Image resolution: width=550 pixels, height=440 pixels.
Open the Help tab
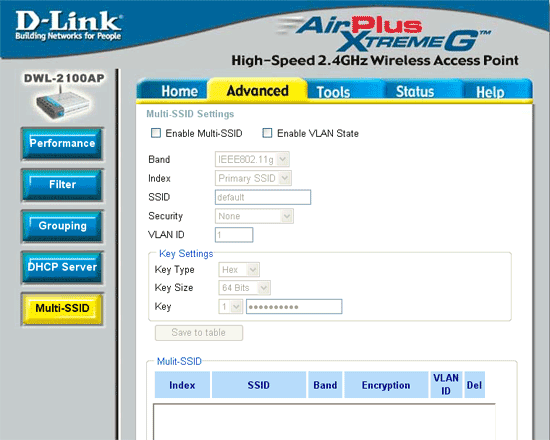point(490,92)
